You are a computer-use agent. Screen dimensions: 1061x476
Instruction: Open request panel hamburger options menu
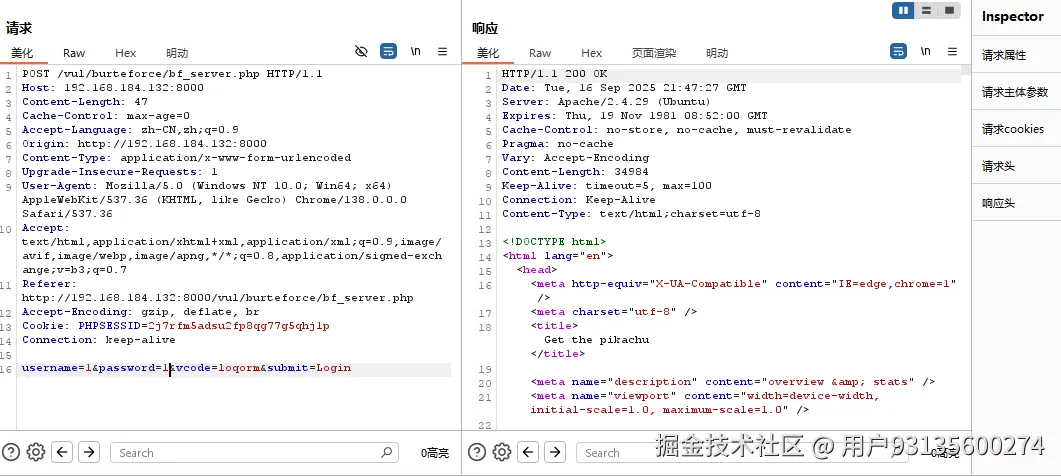pyautogui.click(x=443, y=51)
